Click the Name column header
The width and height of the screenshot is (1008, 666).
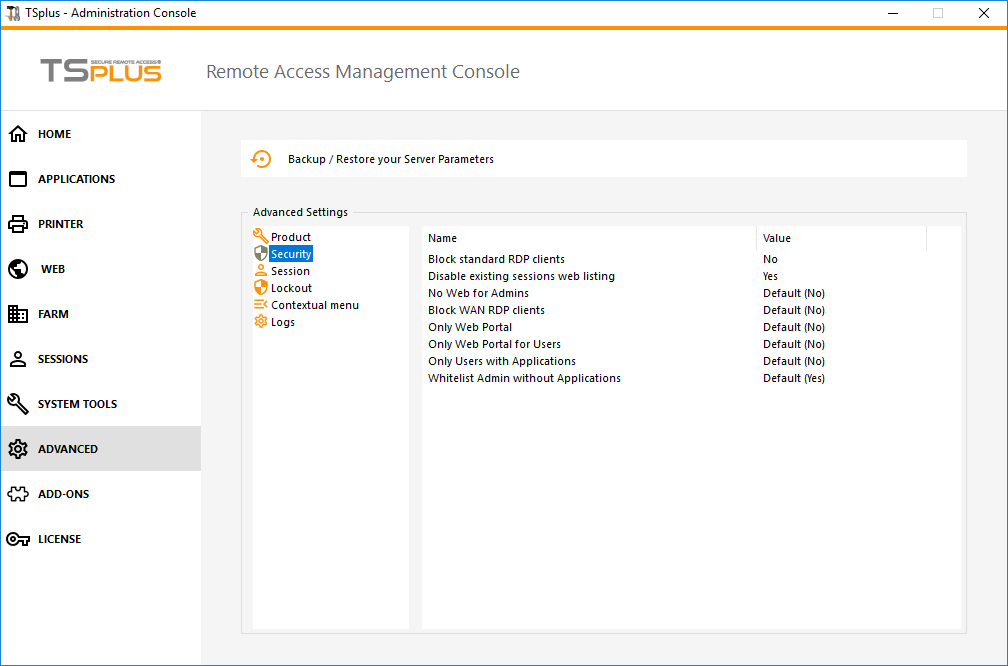442,238
